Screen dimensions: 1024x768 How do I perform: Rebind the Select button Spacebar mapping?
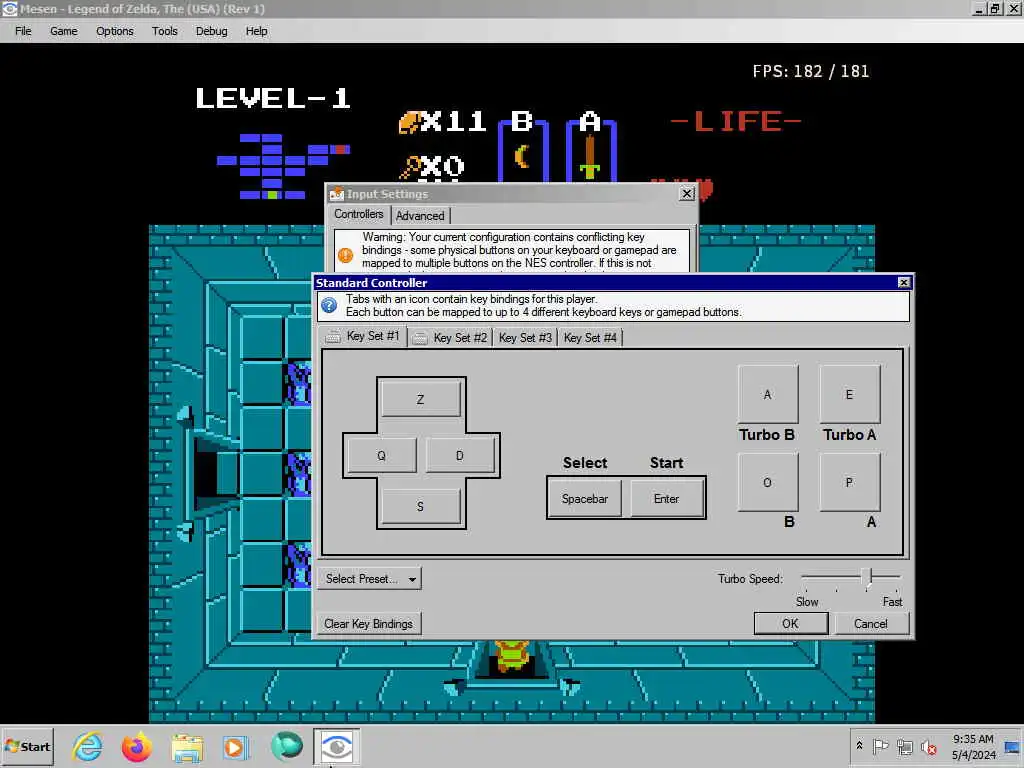pyautogui.click(x=584, y=498)
